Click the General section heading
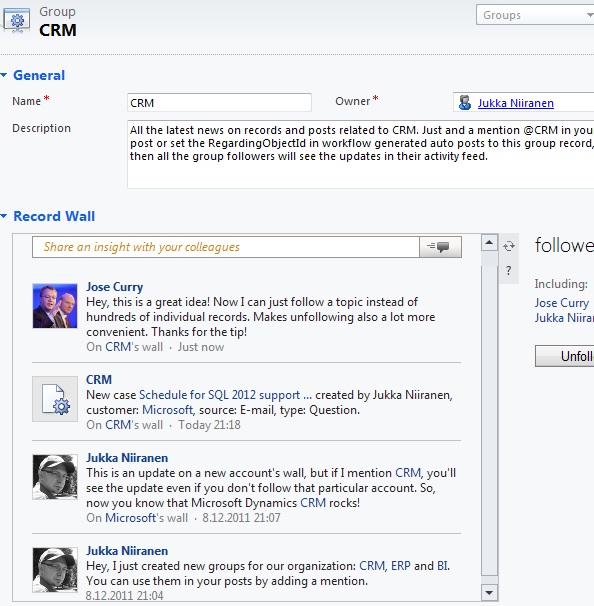The height and width of the screenshot is (606, 594). click(39, 75)
